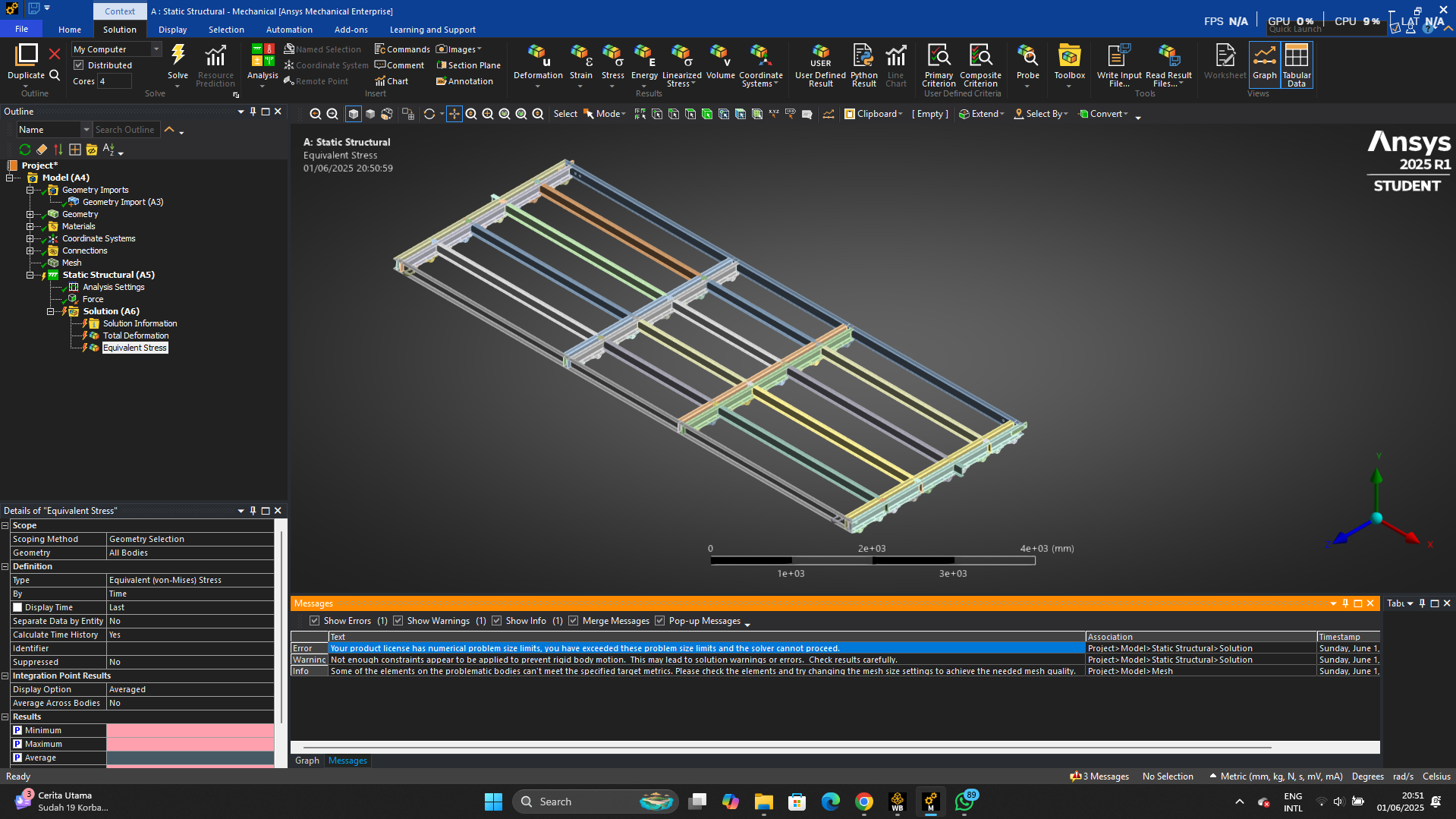Toggle Merge Messages checkbox
1456x819 pixels.
pyautogui.click(x=573, y=621)
